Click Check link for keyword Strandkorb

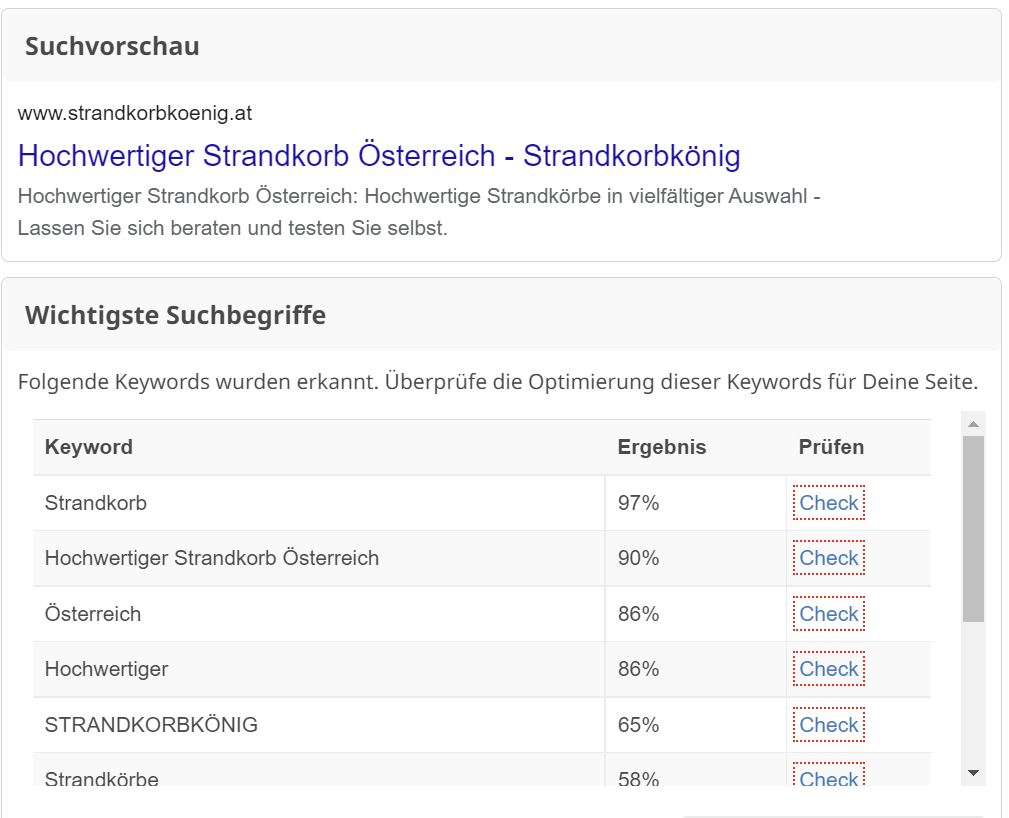828,503
